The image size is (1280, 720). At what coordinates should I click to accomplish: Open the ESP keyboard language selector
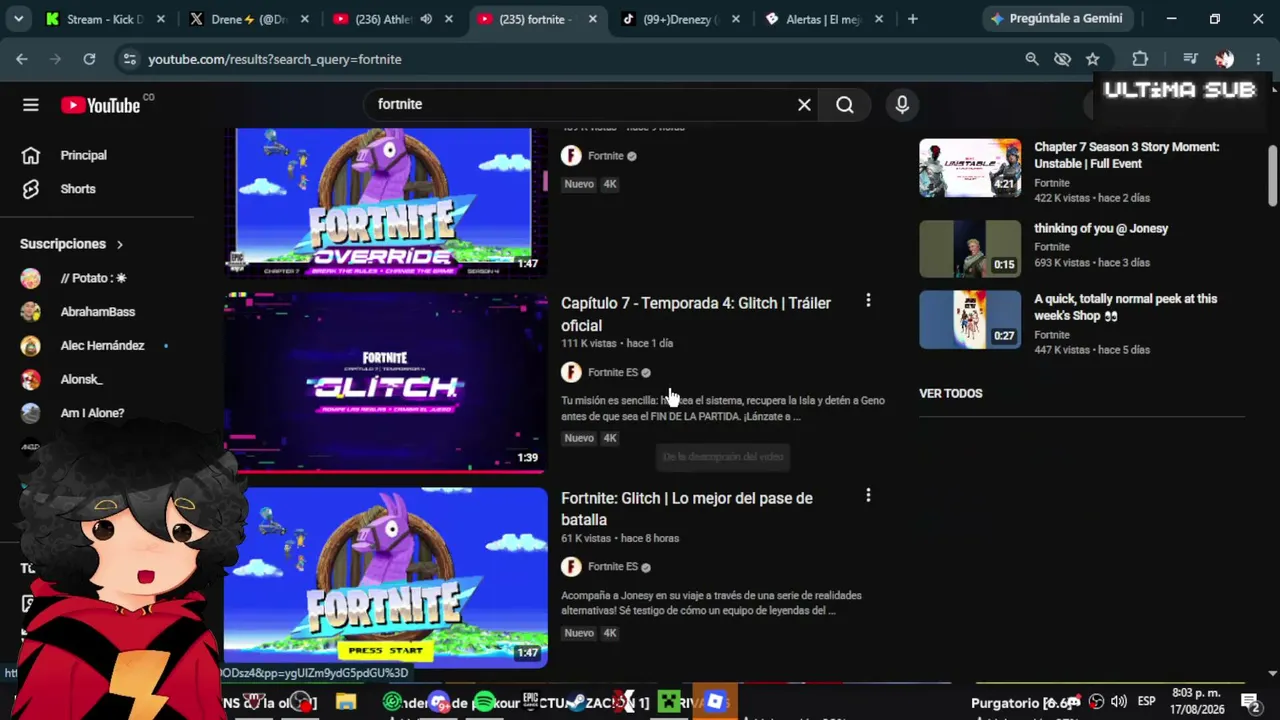[x=1147, y=702]
